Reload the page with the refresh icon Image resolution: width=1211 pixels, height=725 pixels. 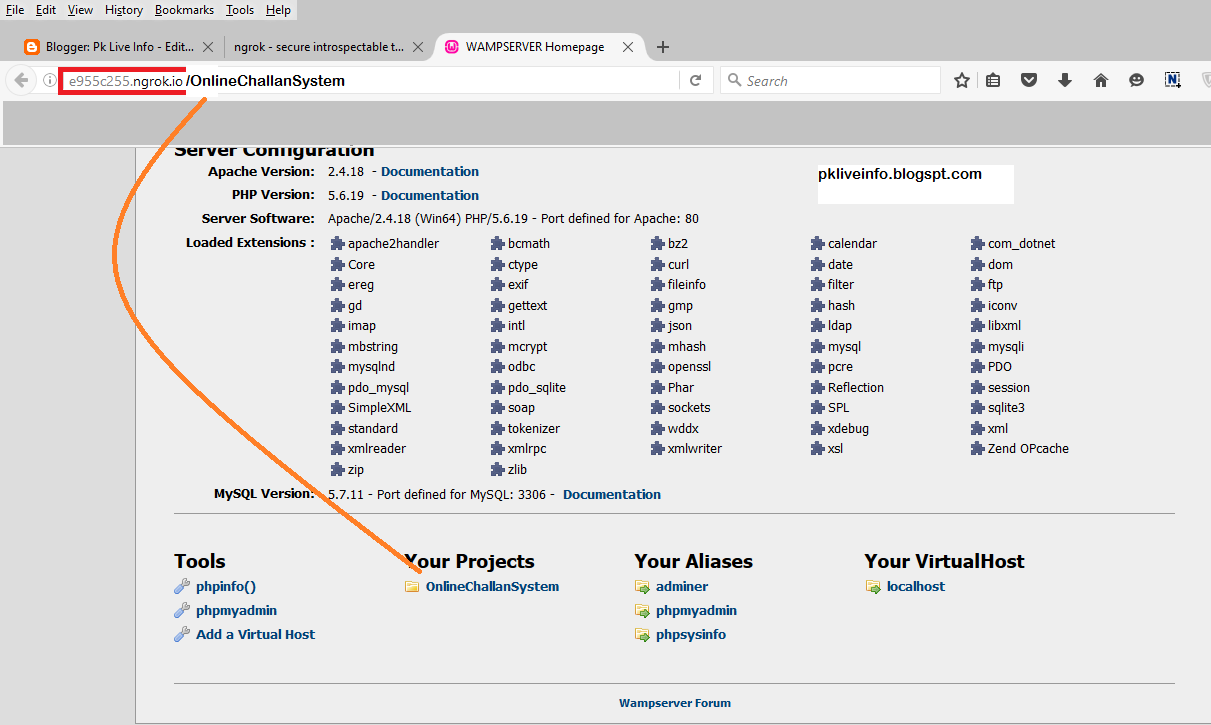[695, 81]
